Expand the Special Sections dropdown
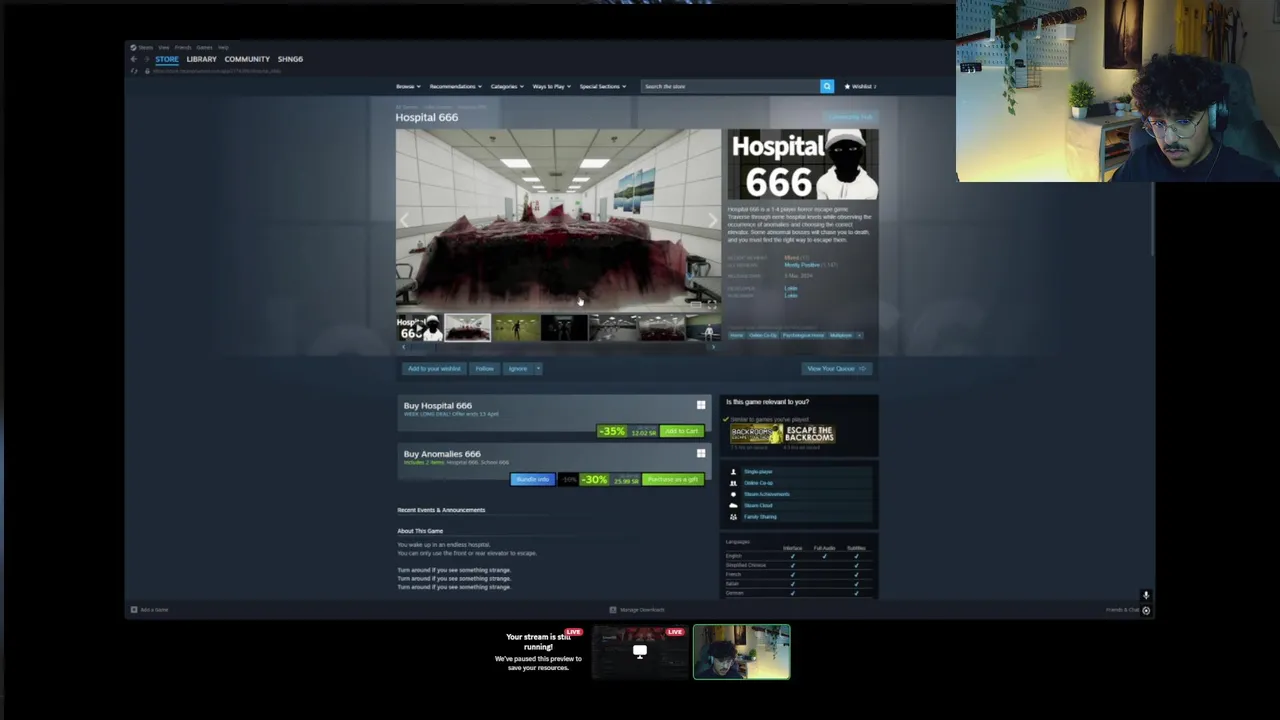 (x=603, y=86)
